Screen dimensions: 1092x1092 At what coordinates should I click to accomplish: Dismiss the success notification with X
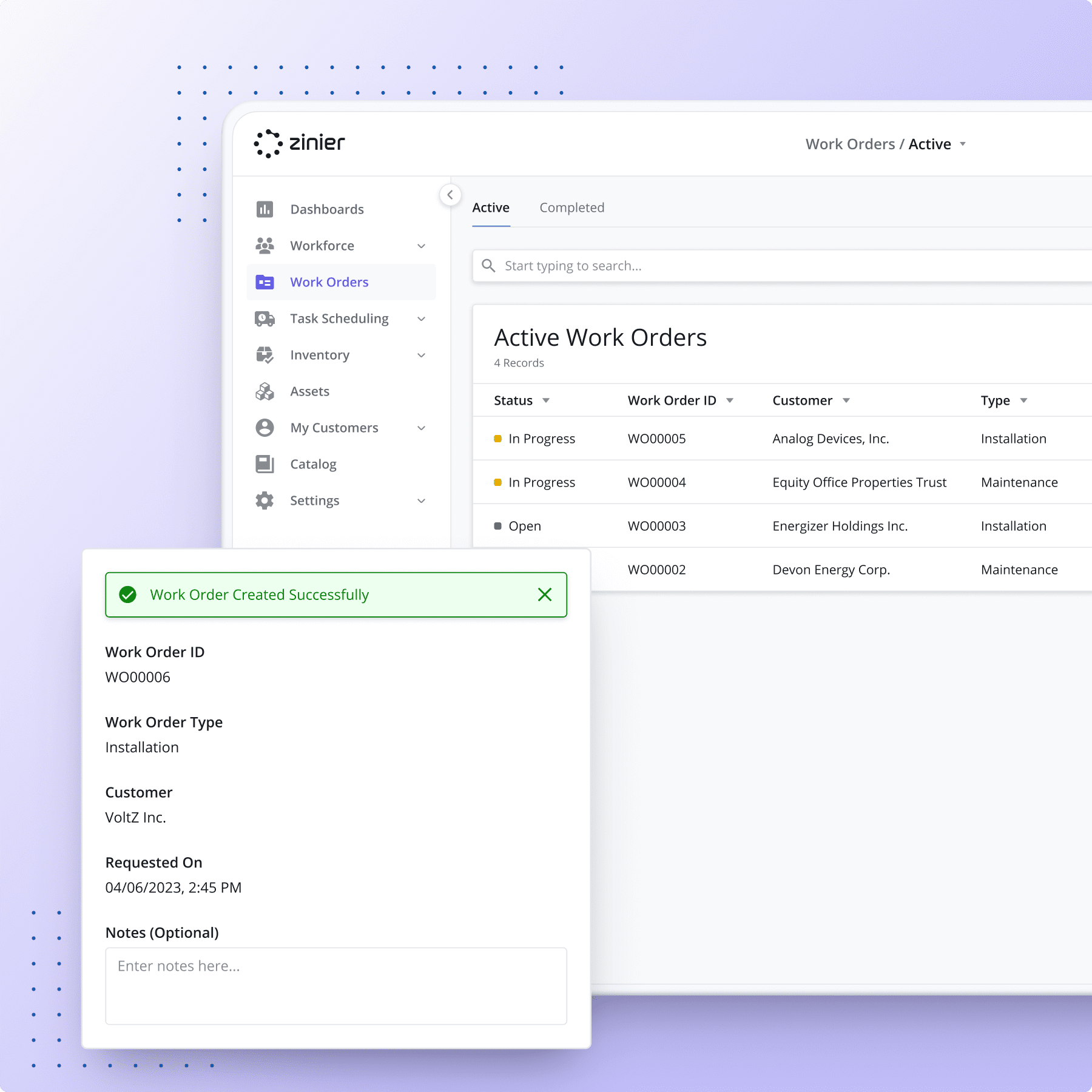click(545, 595)
